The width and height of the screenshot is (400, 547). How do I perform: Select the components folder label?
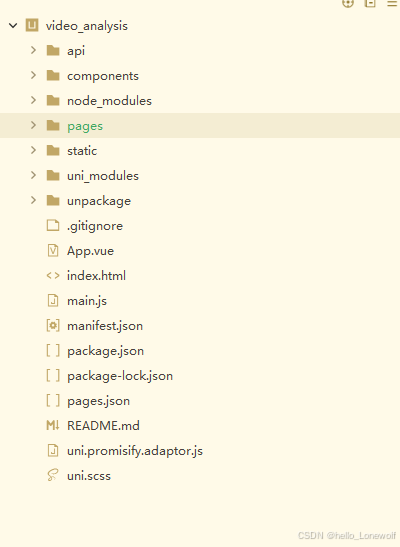pyautogui.click(x=103, y=76)
